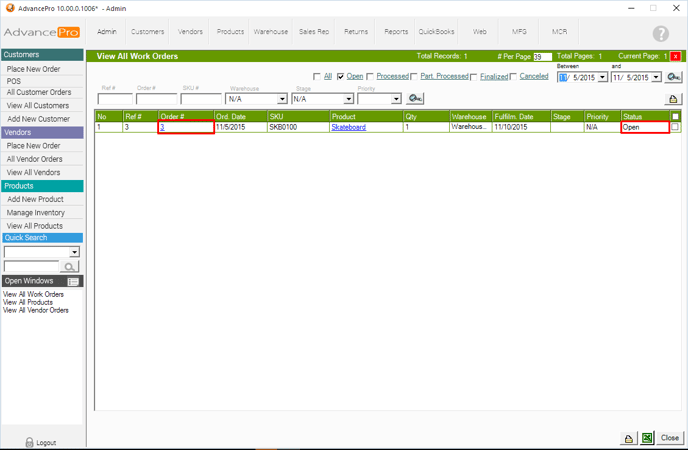Check the All filter checkbox

click(x=316, y=77)
